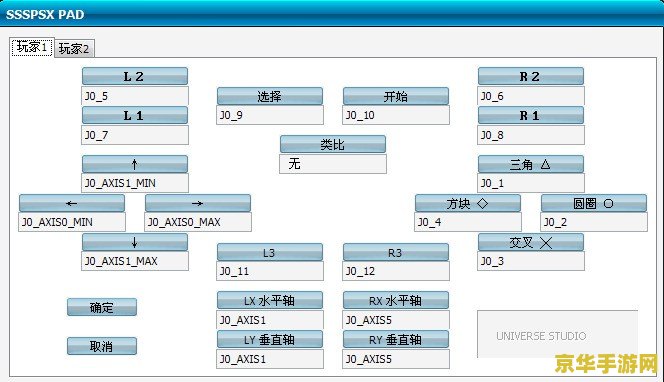The width and height of the screenshot is (664, 382).
Task: Click the LX 水平轴 button
Action: click(270, 300)
